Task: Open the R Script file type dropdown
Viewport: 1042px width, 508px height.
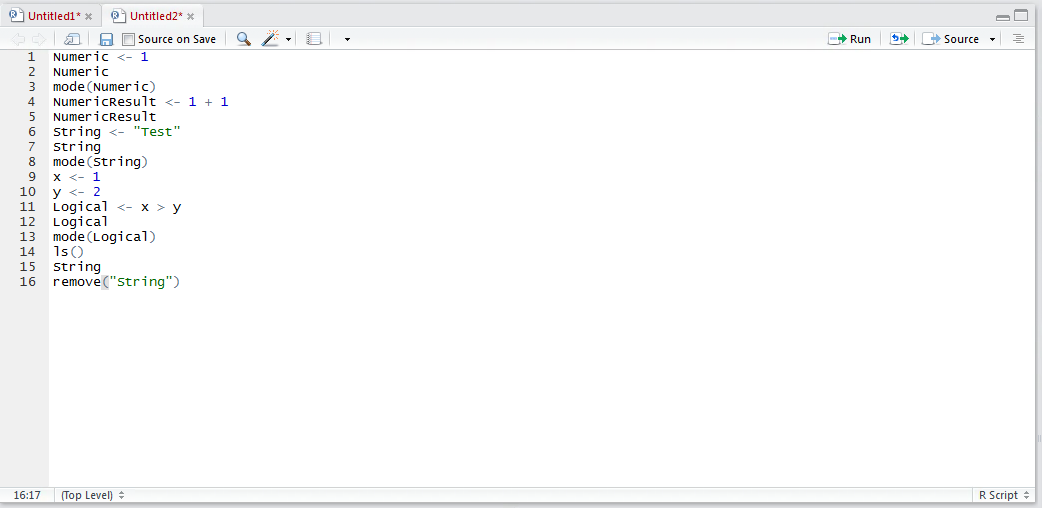Action: (1002, 495)
